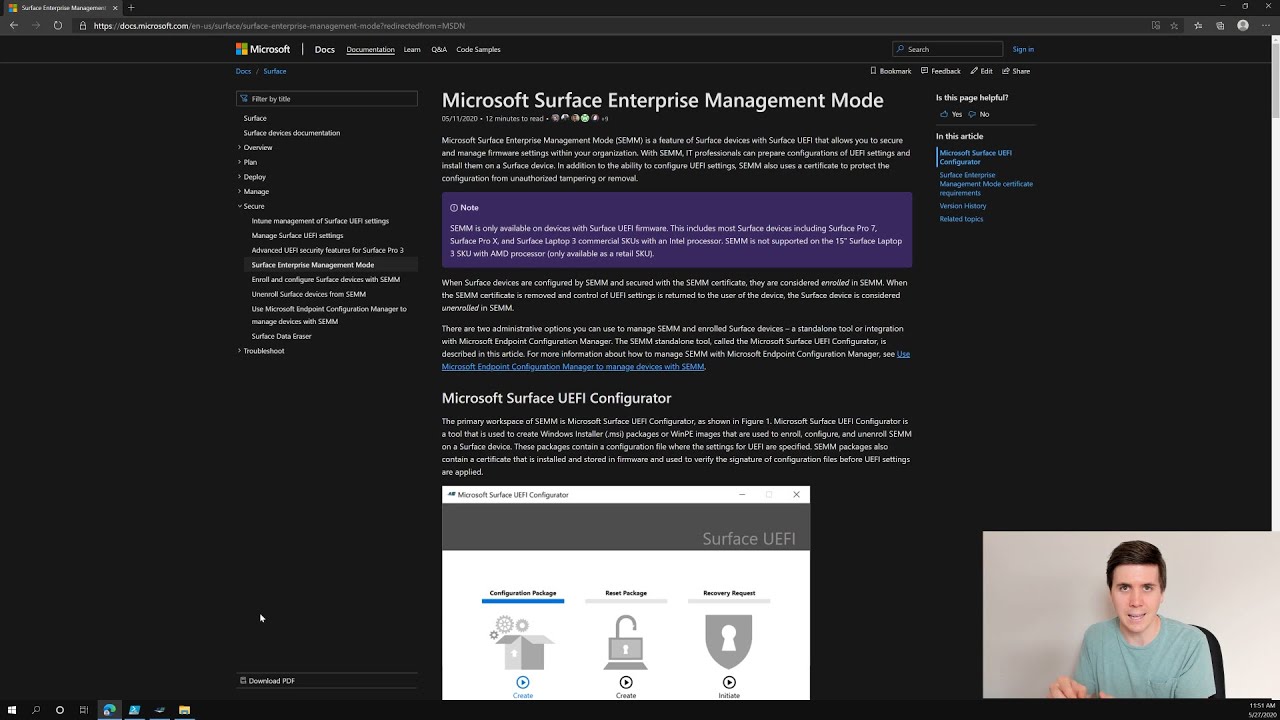Click the Edit pencil option
The width and height of the screenshot is (1280, 720).
tap(982, 71)
